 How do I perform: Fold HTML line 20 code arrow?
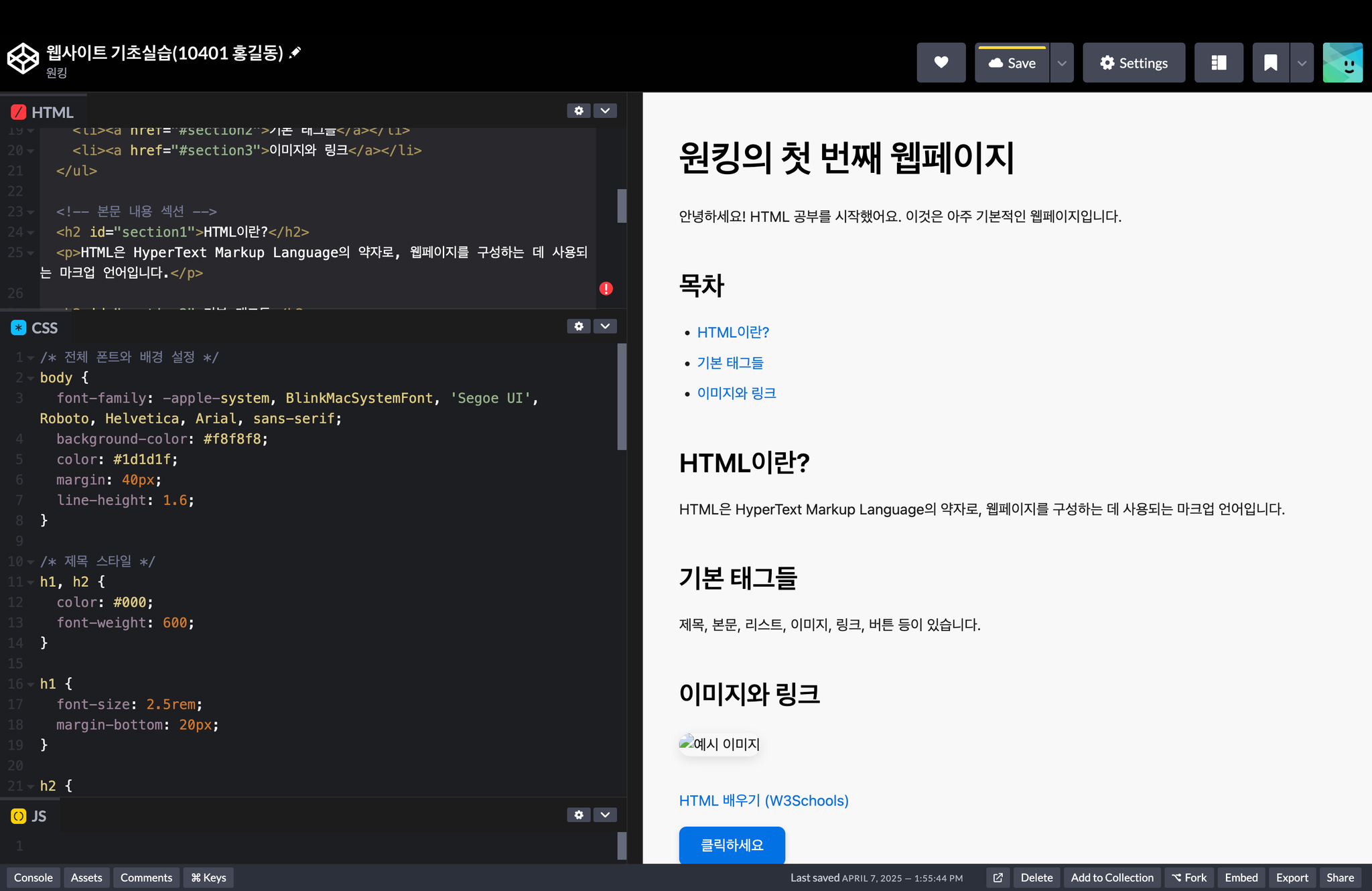point(31,151)
